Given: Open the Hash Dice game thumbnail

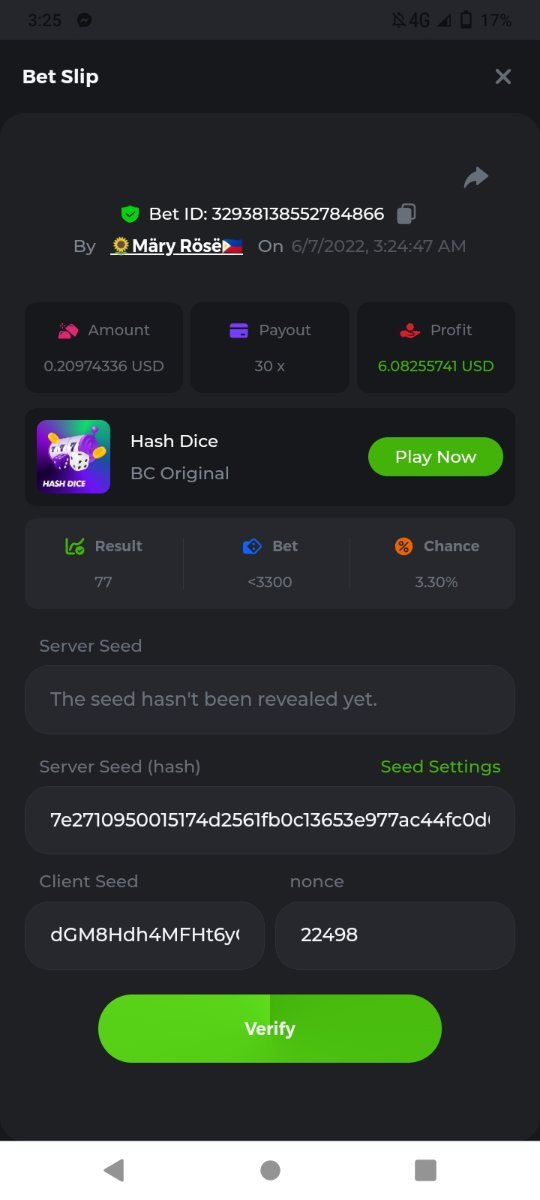Looking at the screenshot, I should [74, 457].
